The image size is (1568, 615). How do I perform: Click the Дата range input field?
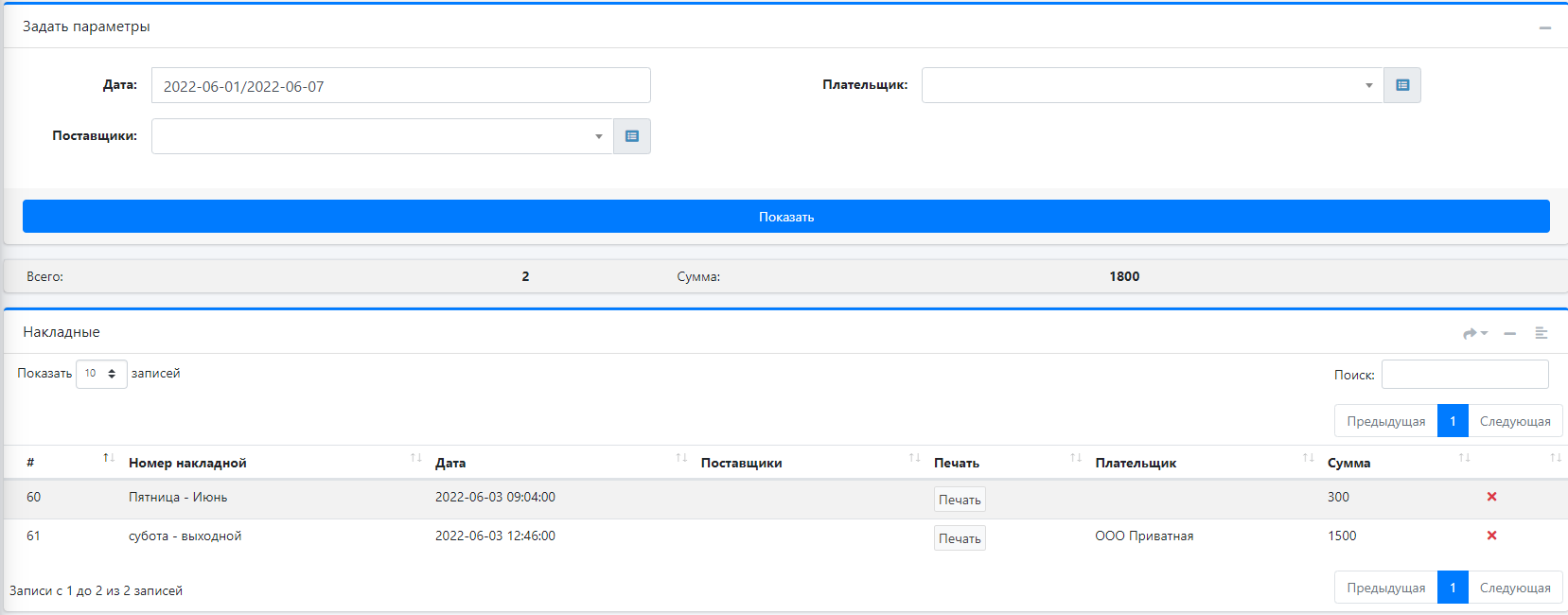click(400, 85)
